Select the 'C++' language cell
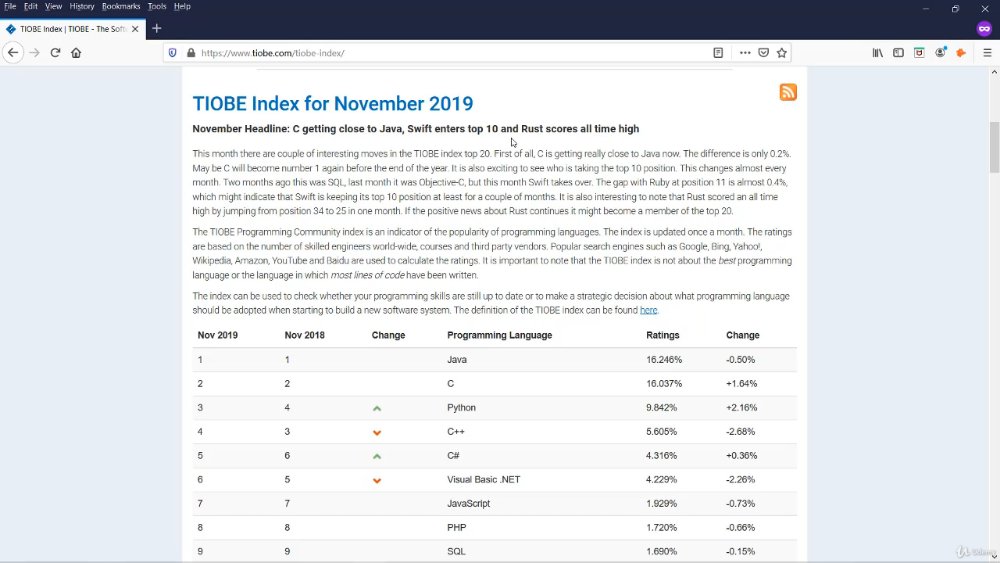This screenshot has width=1000, height=563. pyautogui.click(x=455, y=432)
